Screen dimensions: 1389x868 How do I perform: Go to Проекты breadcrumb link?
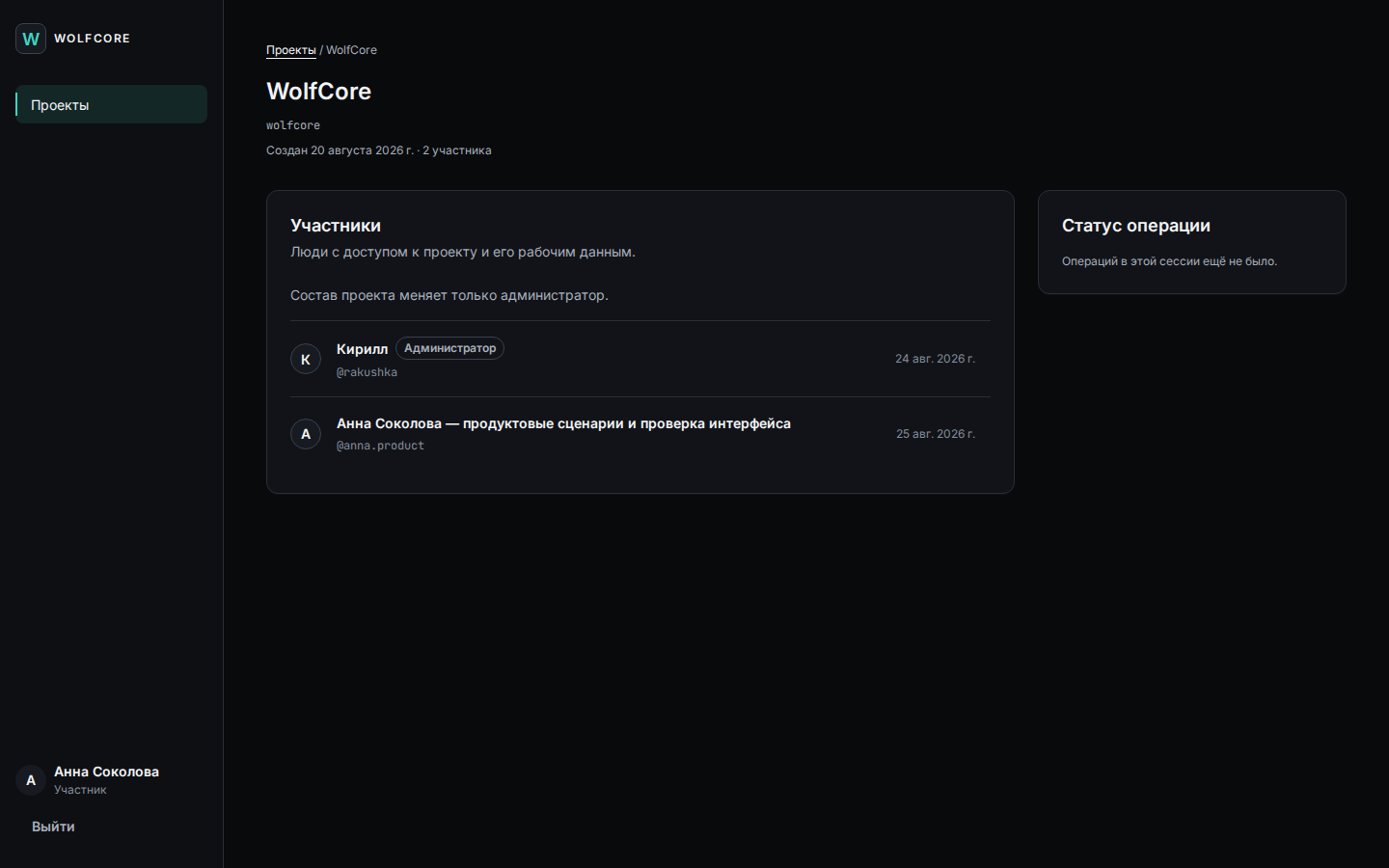[291, 50]
